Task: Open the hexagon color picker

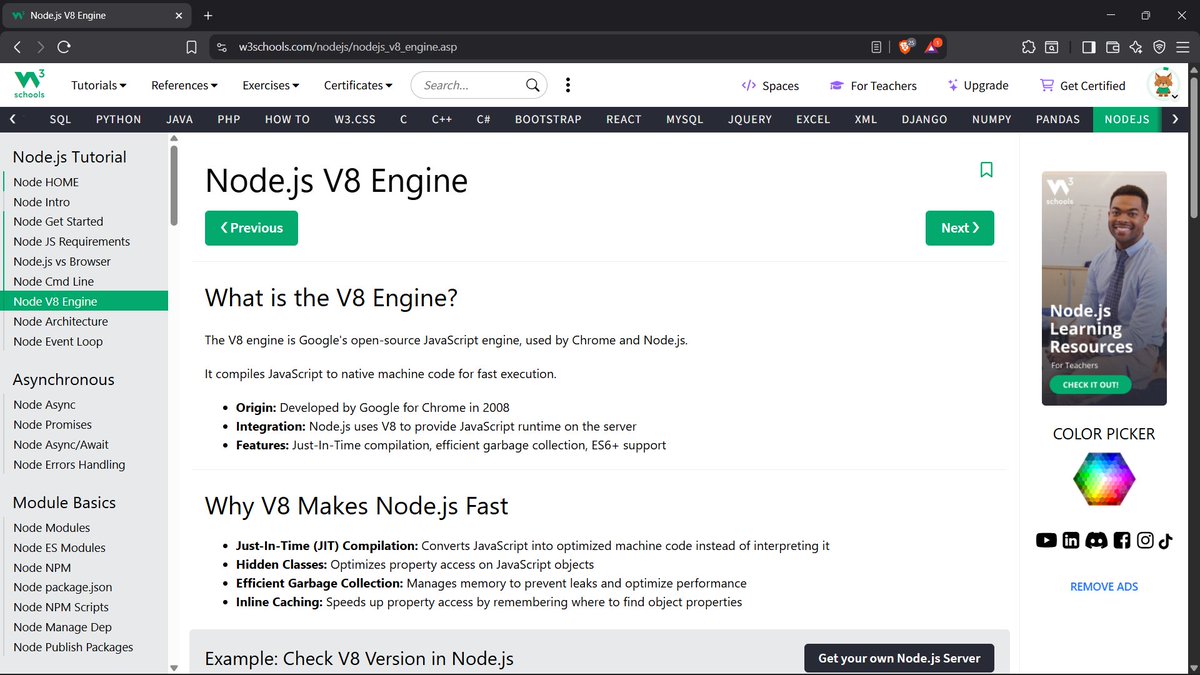Action: pyautogui.click(x=1104, y=479)
